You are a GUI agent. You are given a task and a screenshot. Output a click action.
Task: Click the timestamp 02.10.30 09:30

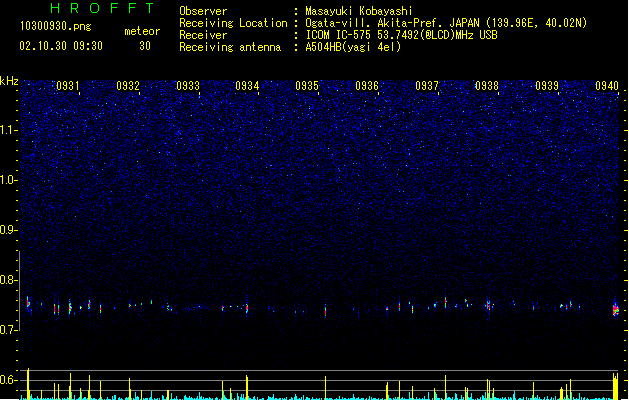point(61,46)
